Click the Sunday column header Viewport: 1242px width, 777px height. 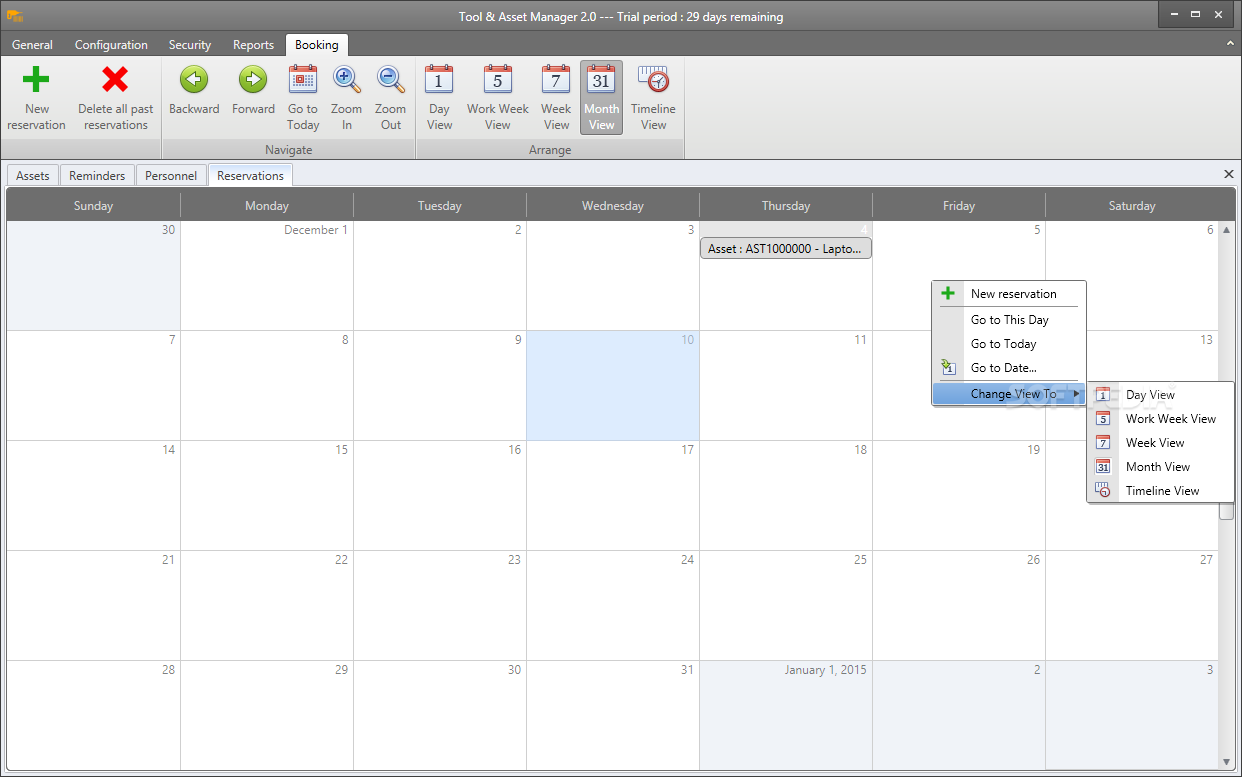[94, 206]
